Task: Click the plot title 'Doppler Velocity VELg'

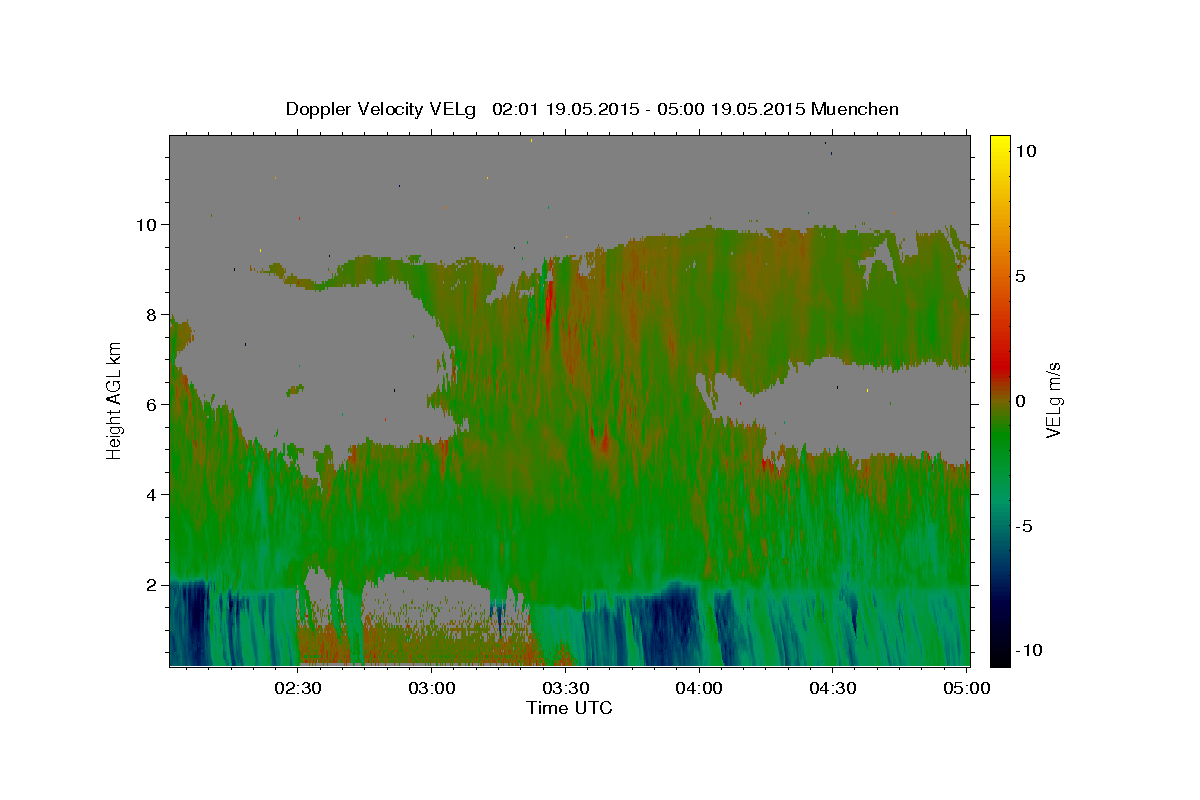Action: (382, 109)
